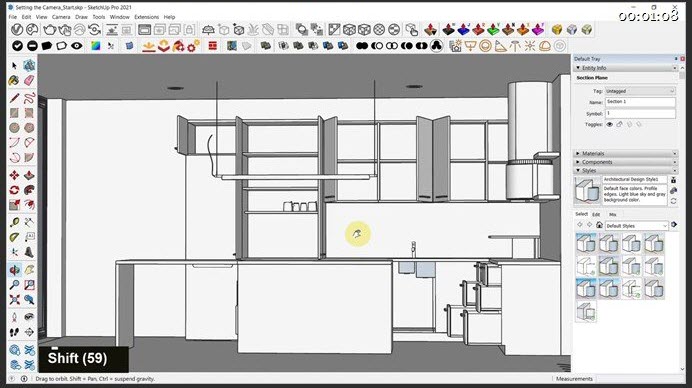This screenshot has width=692, height=388.
Task: Click the styles details arrow button
Action: pyautogui.click(x=674, y=225)
